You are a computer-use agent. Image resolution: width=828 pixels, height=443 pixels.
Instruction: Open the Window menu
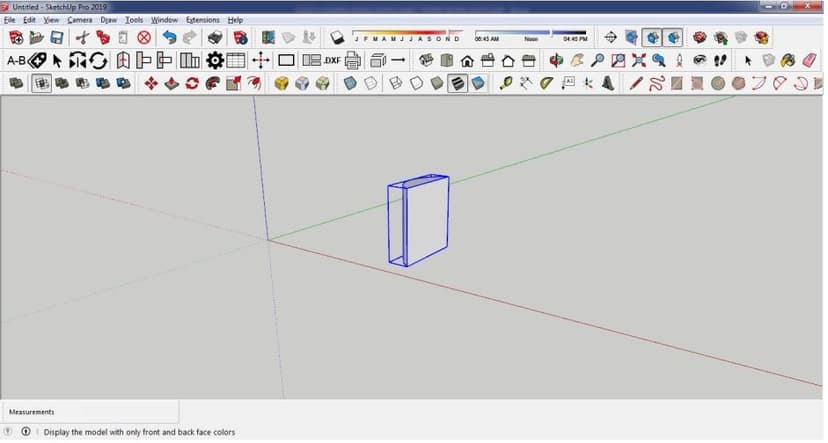(x=164, y=20)
